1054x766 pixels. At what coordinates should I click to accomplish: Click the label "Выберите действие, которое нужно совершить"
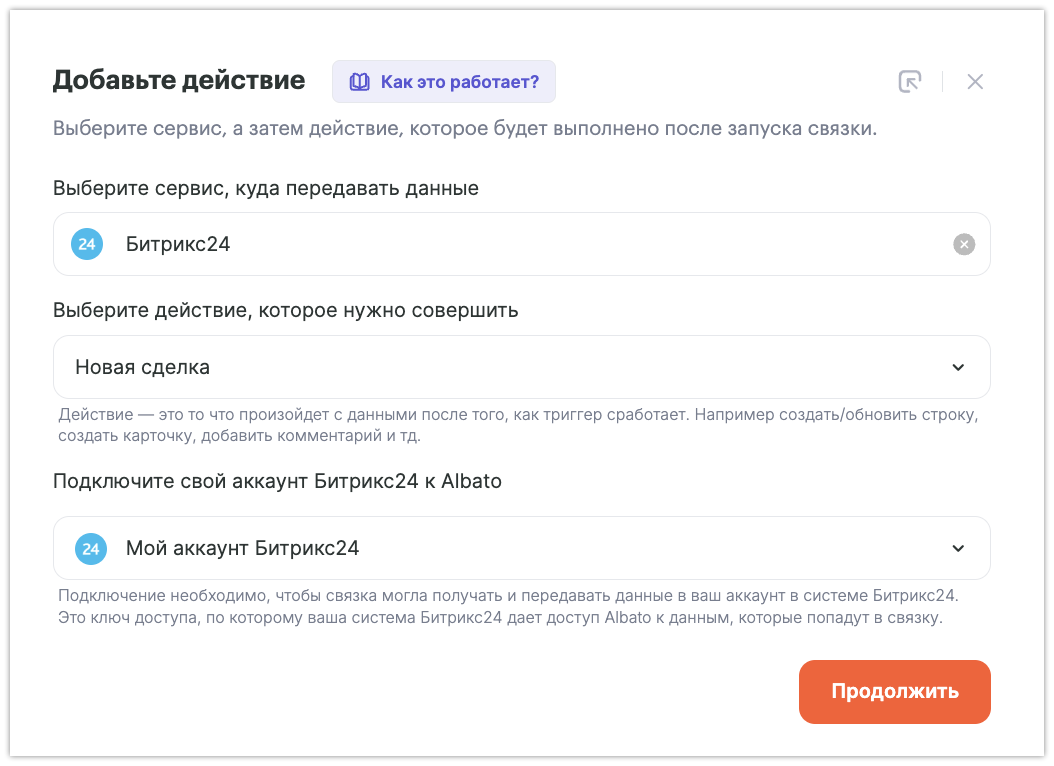[286, 310]
